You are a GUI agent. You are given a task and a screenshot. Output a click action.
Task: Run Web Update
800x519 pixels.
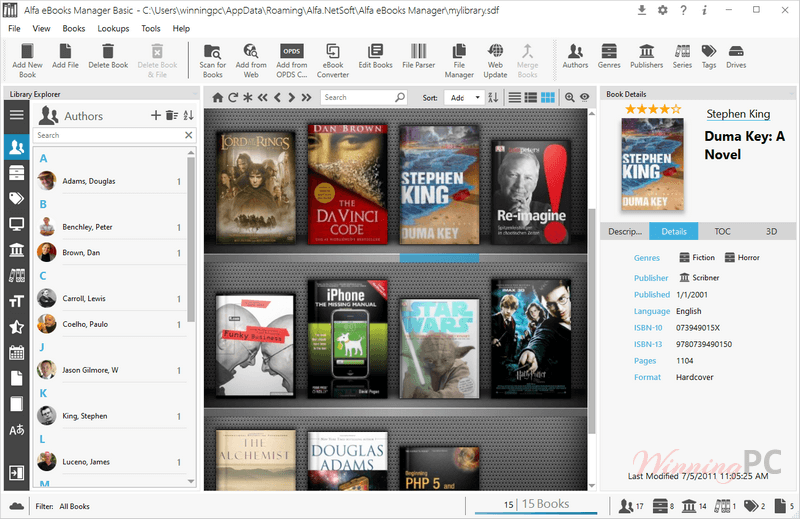(x=495, y=60)
